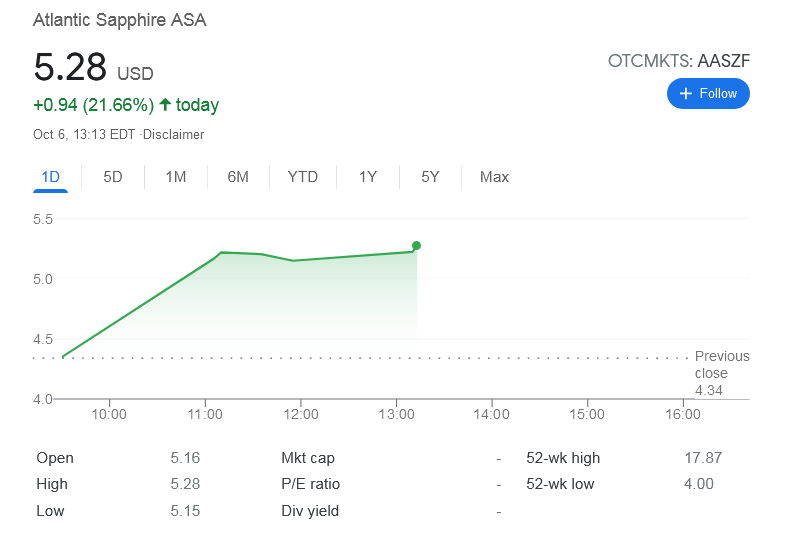The image size is (801, 549).
Task: Select the 1Y chart range
Action: click(x=368, y=177)
